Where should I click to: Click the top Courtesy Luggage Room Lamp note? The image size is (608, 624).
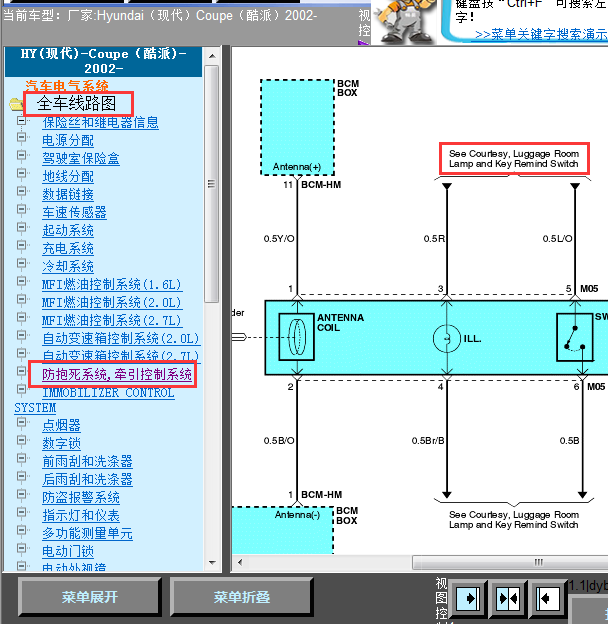[514, 158]
